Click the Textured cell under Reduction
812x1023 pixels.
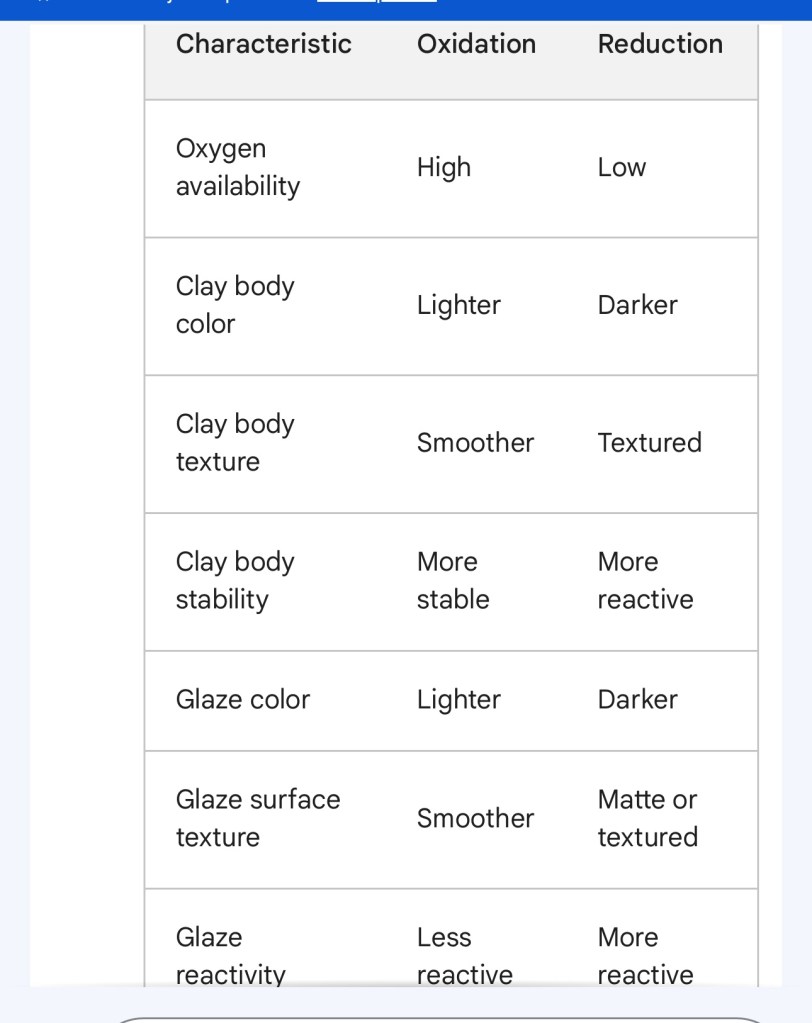tap(650, 443)
